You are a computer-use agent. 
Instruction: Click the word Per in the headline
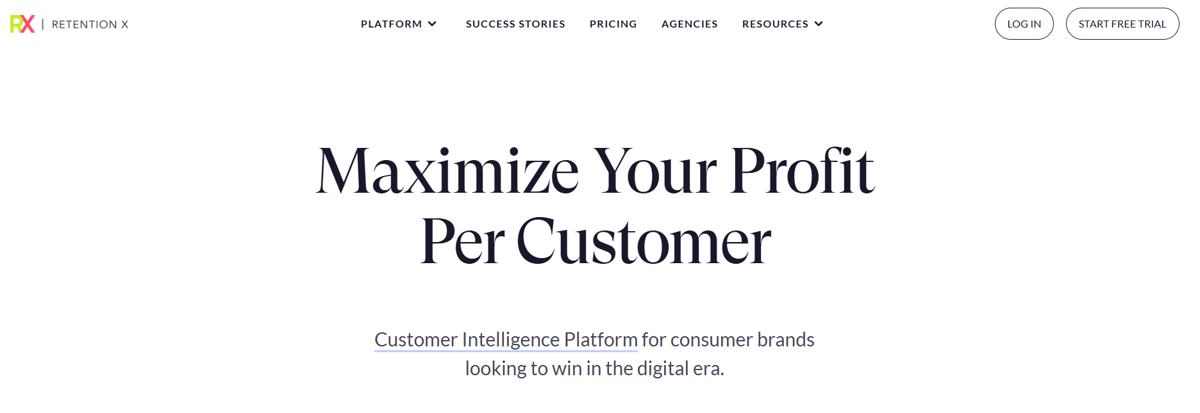(459, 242)
